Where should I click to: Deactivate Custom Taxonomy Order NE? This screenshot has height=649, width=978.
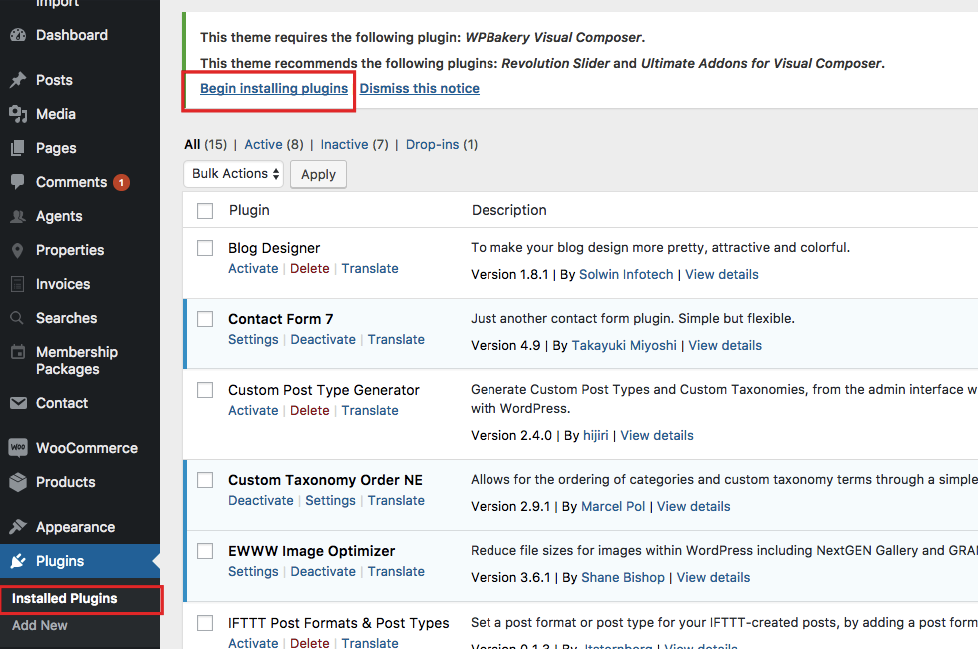(261, 500)
